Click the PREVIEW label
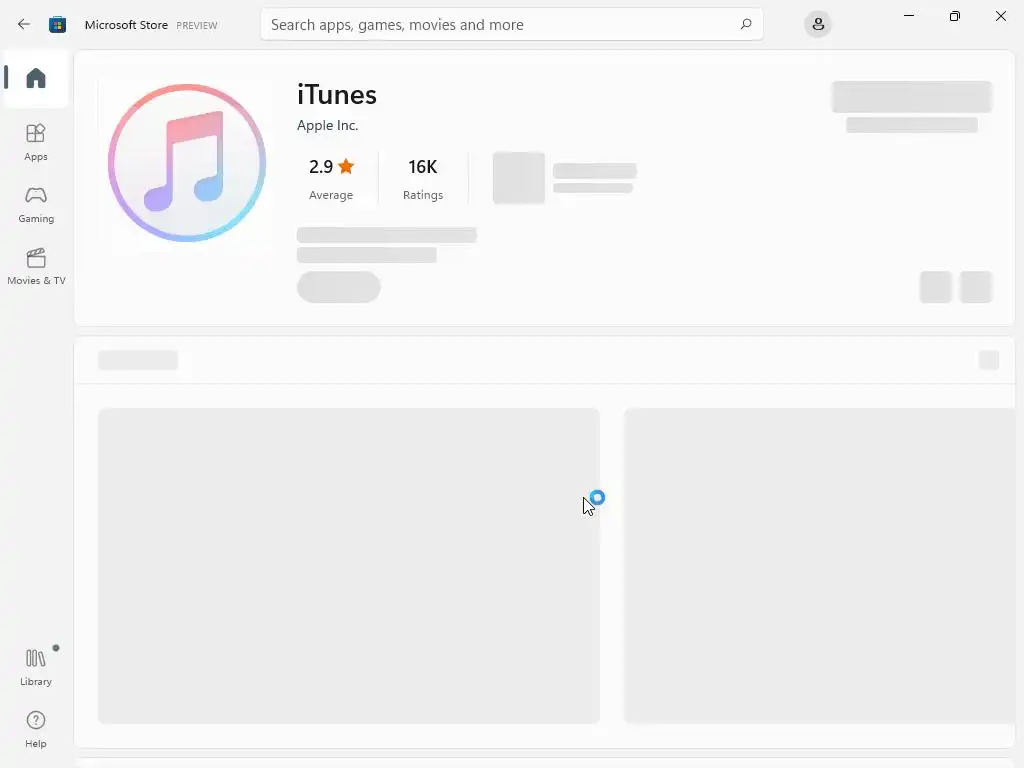Screen dimensions: 1024x768 (197, 25)
